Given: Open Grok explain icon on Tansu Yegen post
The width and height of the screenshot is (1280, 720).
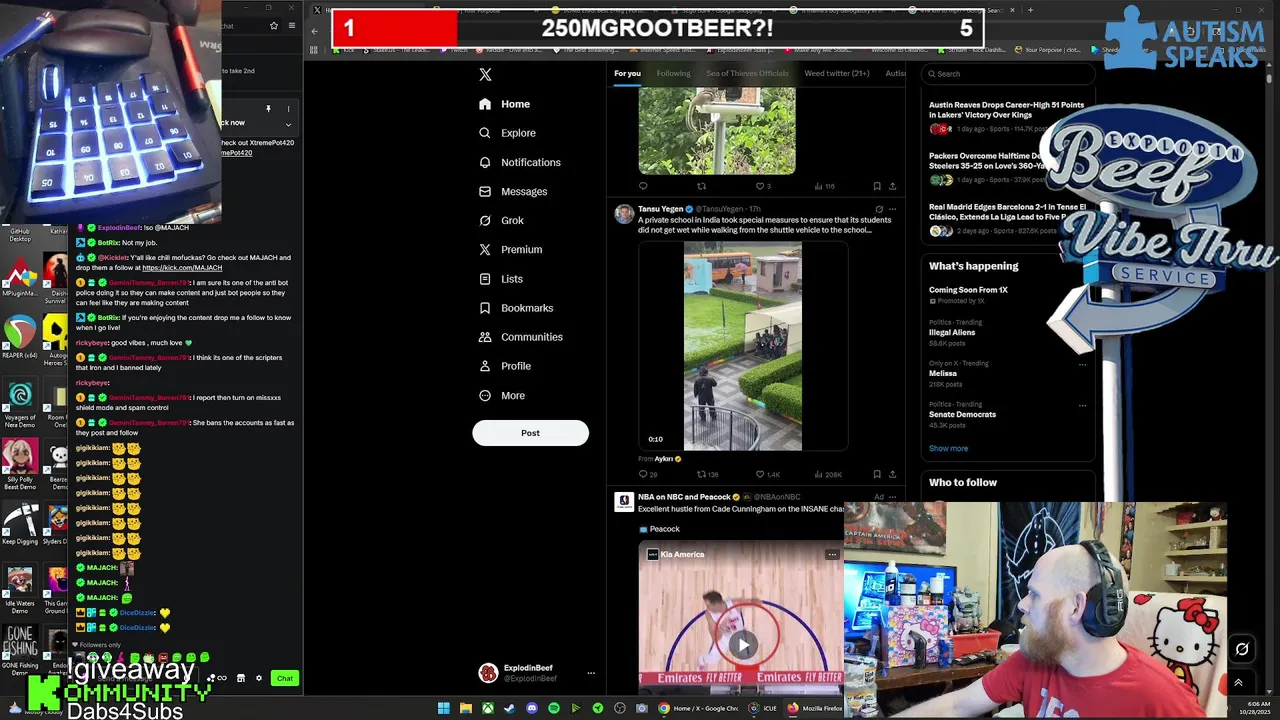Looking at the screenshot, I should [x=879, y=209].
